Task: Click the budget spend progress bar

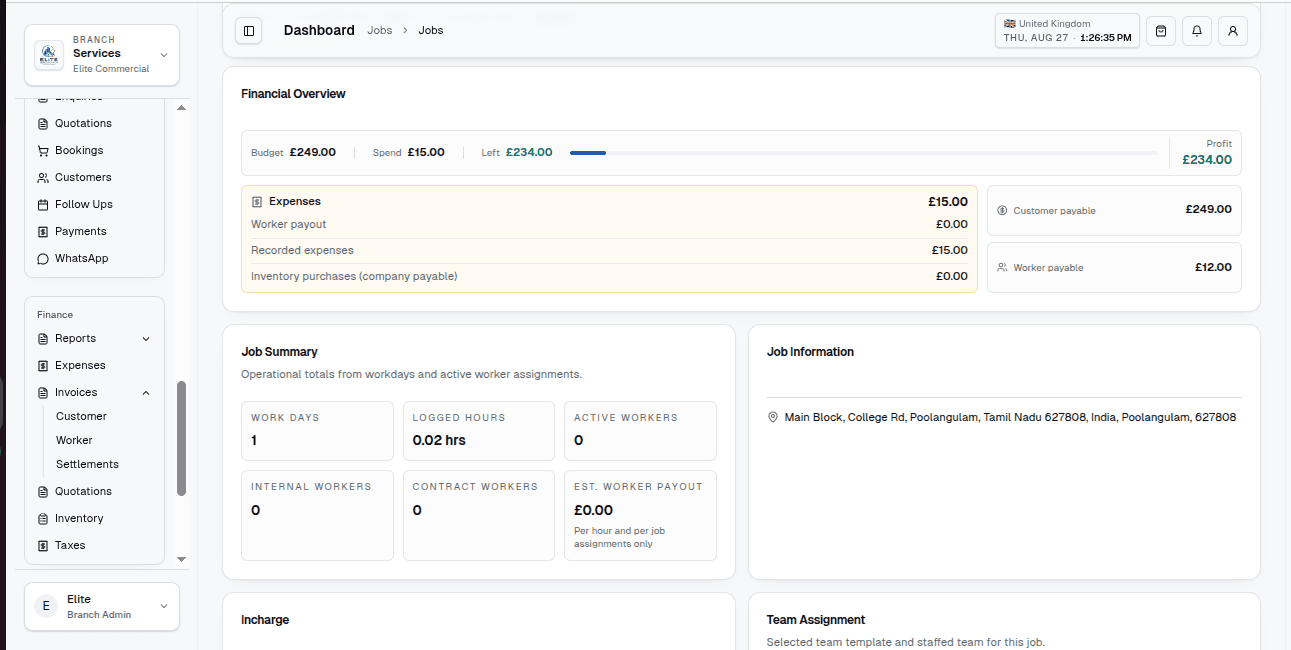Action: [863, 153]
